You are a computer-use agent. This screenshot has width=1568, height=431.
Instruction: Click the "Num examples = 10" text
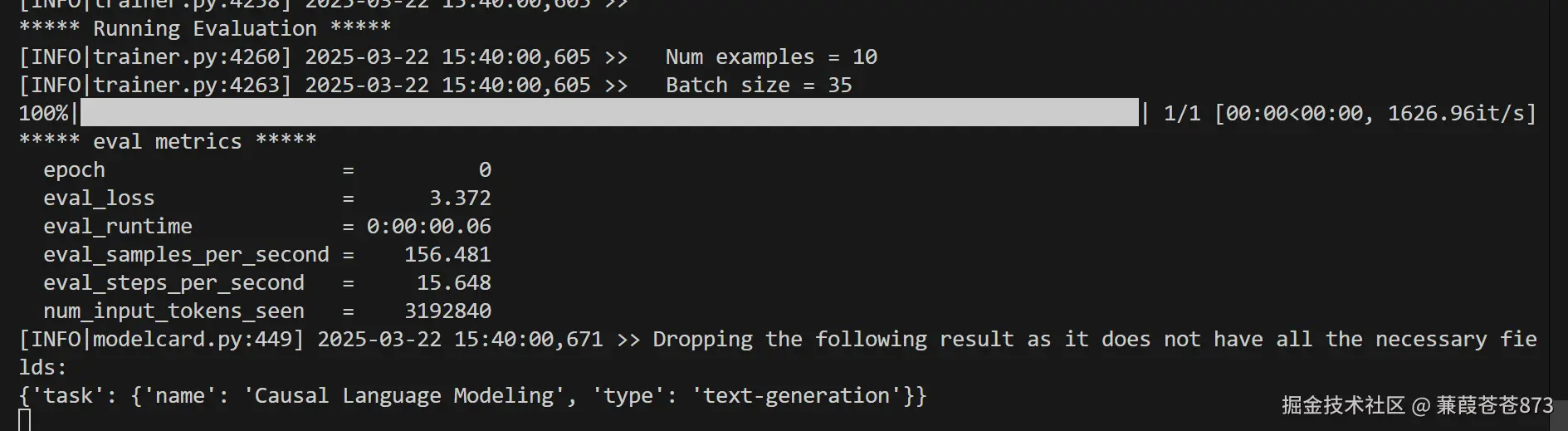pos(771,57)
